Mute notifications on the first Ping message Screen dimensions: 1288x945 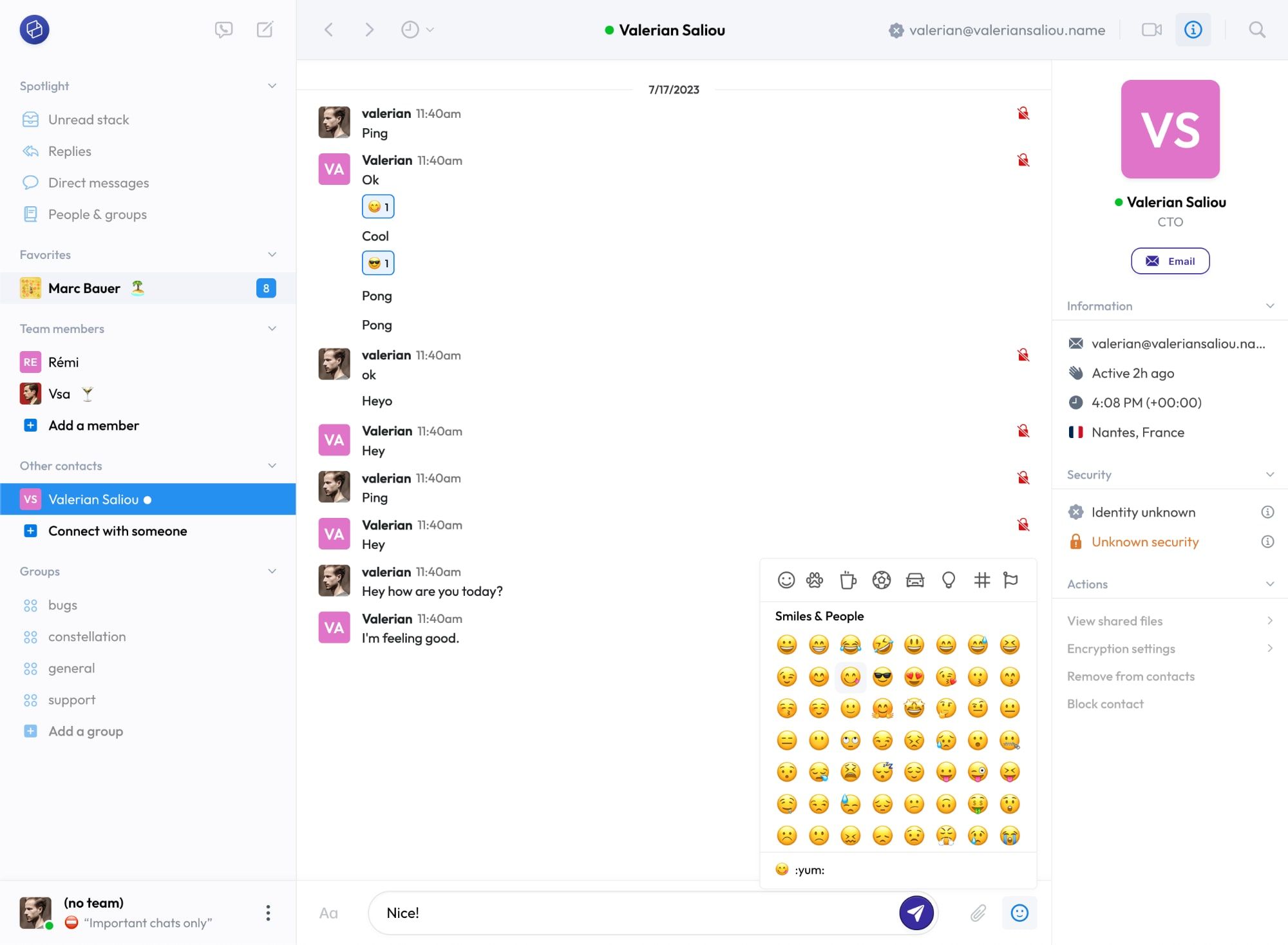(x=1023, y=113)
